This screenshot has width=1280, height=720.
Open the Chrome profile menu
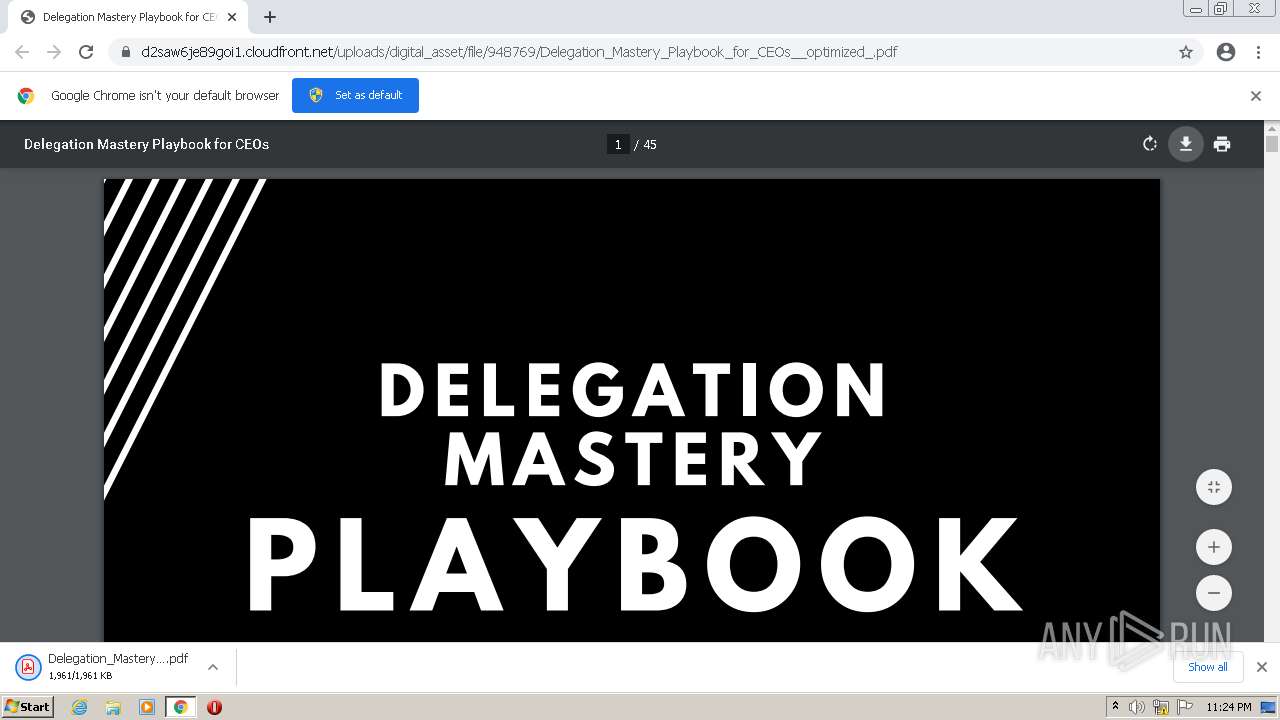click(x=1226, y=52)
